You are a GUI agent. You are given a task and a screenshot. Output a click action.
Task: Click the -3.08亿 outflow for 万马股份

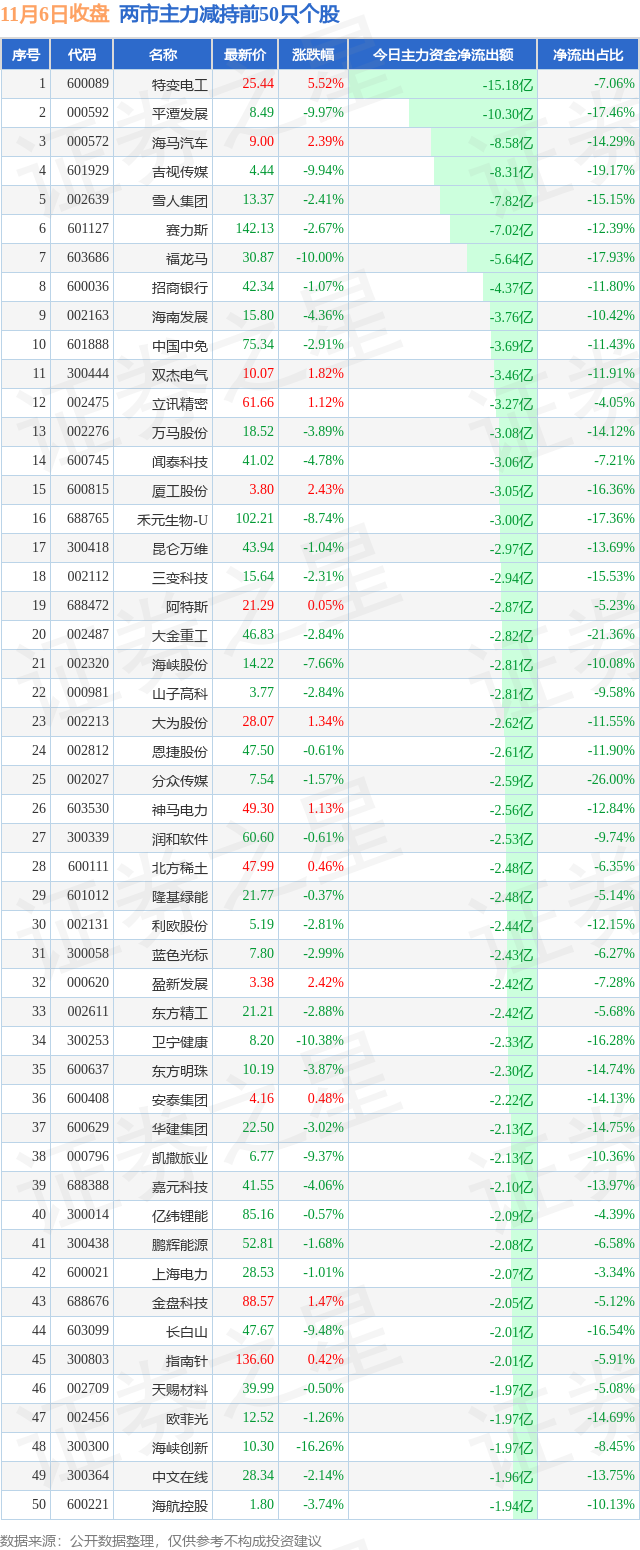511,432
